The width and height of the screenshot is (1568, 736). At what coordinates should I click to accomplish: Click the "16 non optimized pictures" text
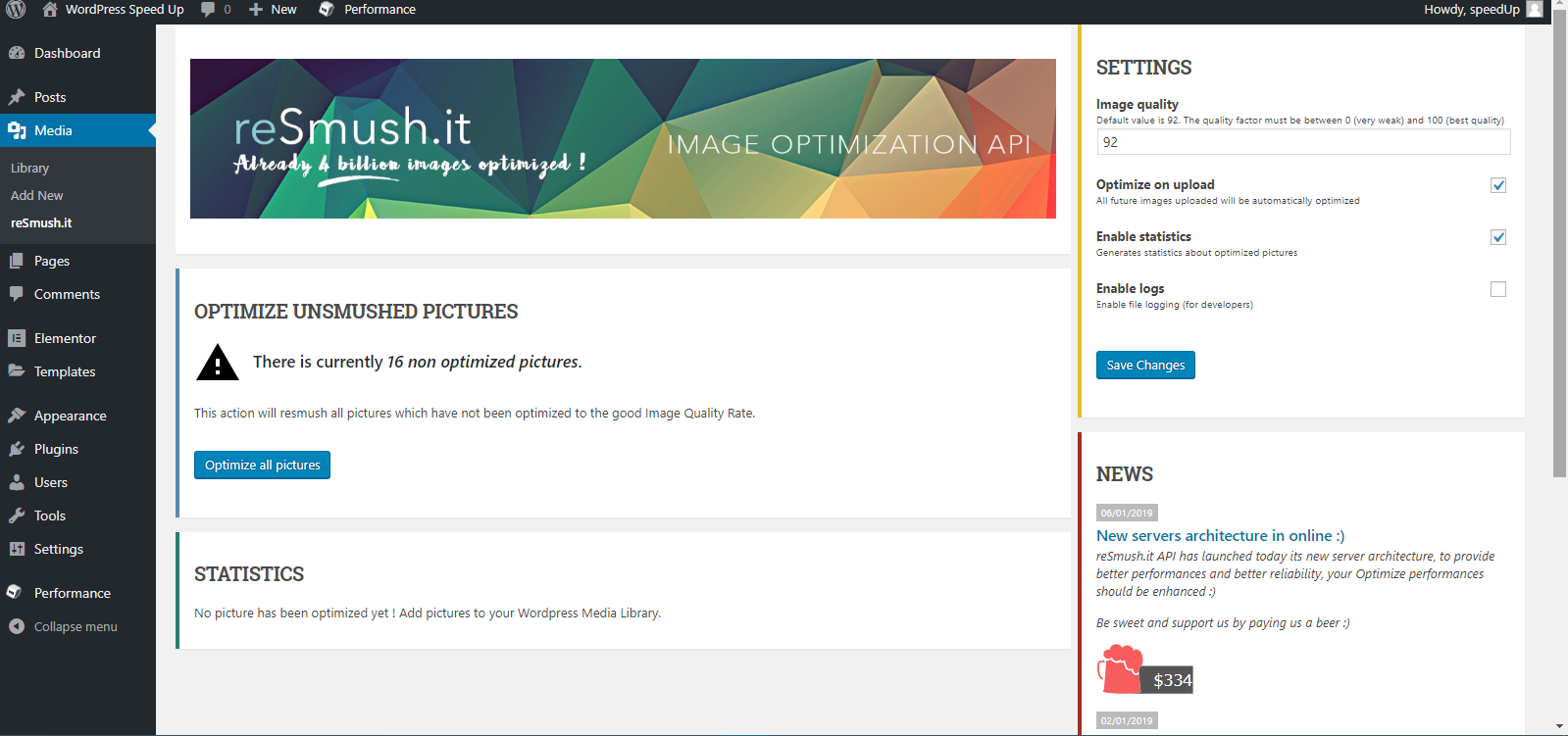[x=482, y=362]
